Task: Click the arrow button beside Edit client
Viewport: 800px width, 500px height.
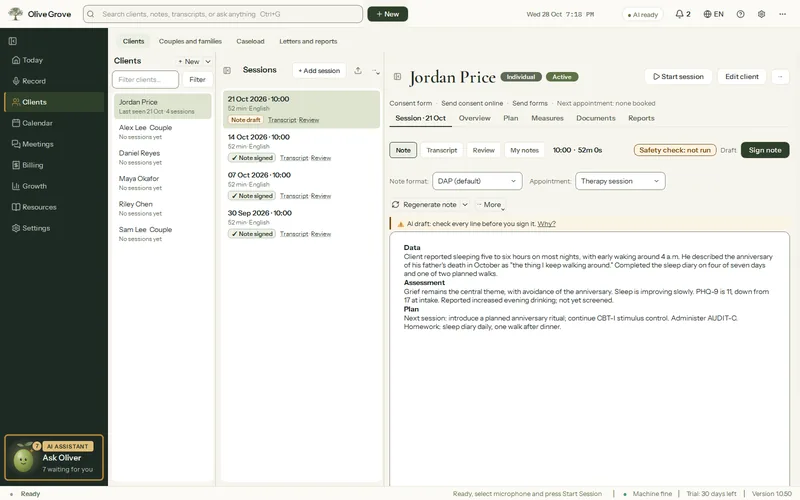Action: (780, 77)
